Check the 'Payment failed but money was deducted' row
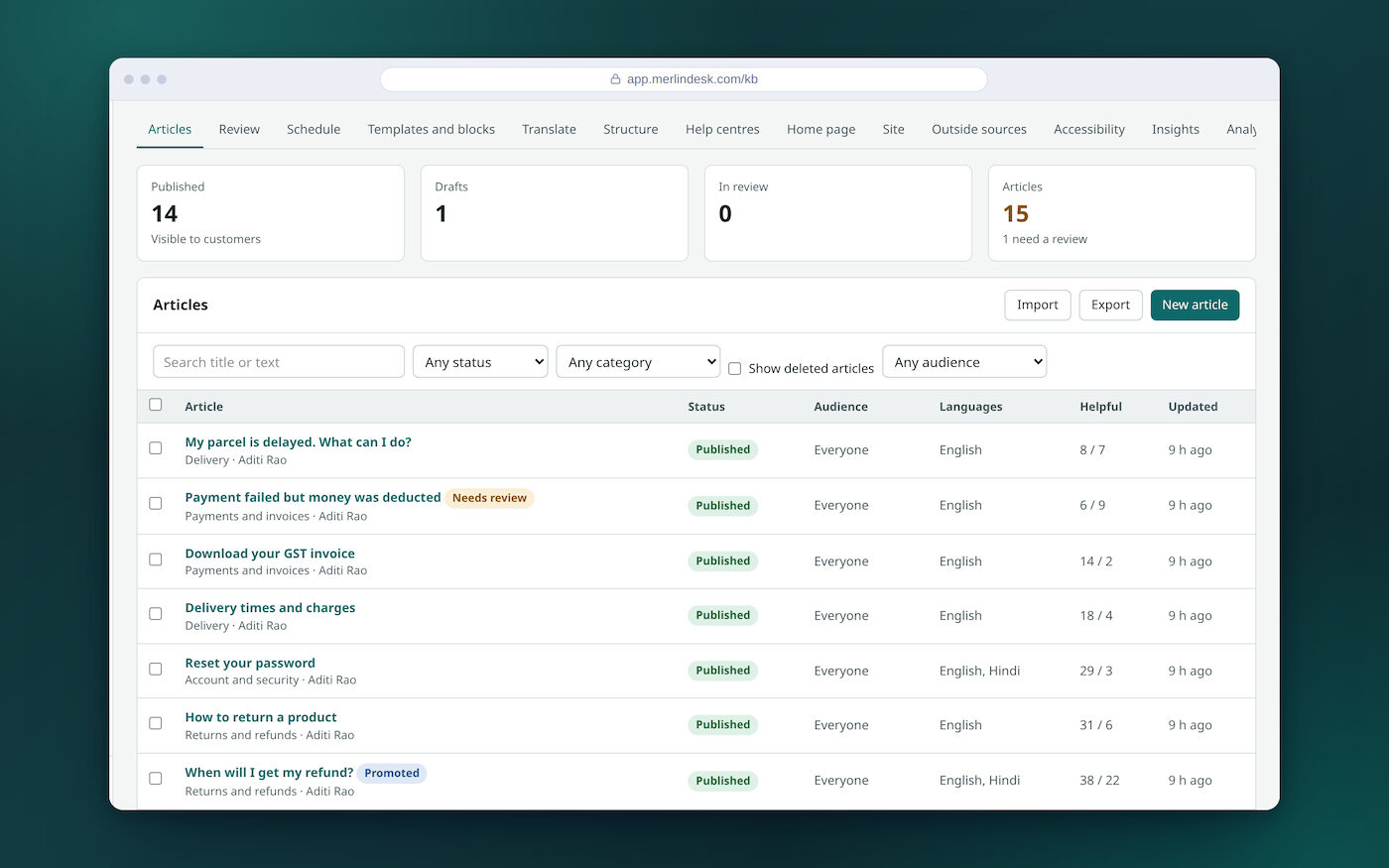Image resolution: width=1389 pixels, height=868 pixels. tap(156, 504)
